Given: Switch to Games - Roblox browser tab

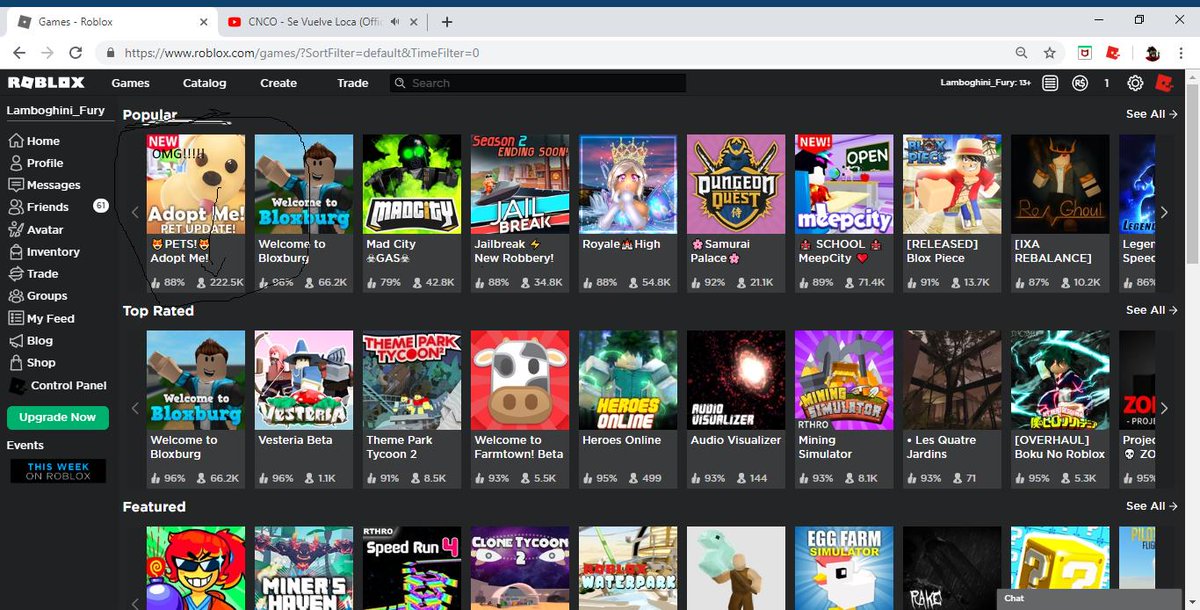Looking at the screenshot, I should 112,21.
